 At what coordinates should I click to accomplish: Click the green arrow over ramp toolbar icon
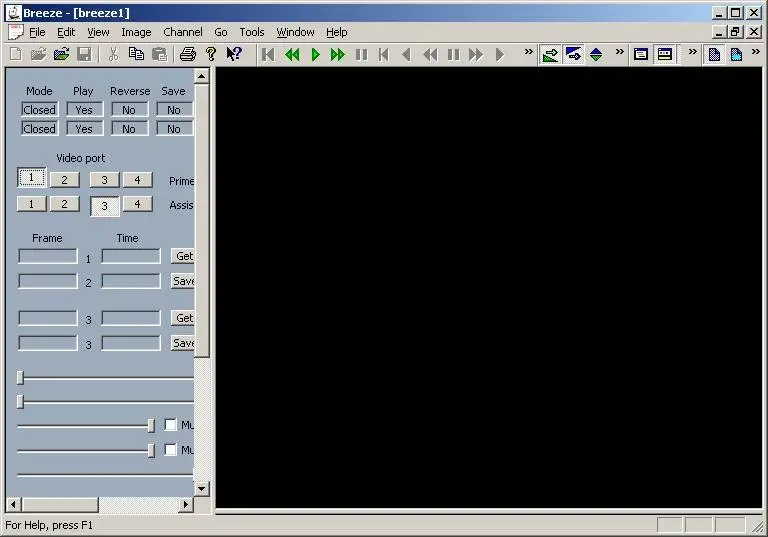tap(550, 54)
